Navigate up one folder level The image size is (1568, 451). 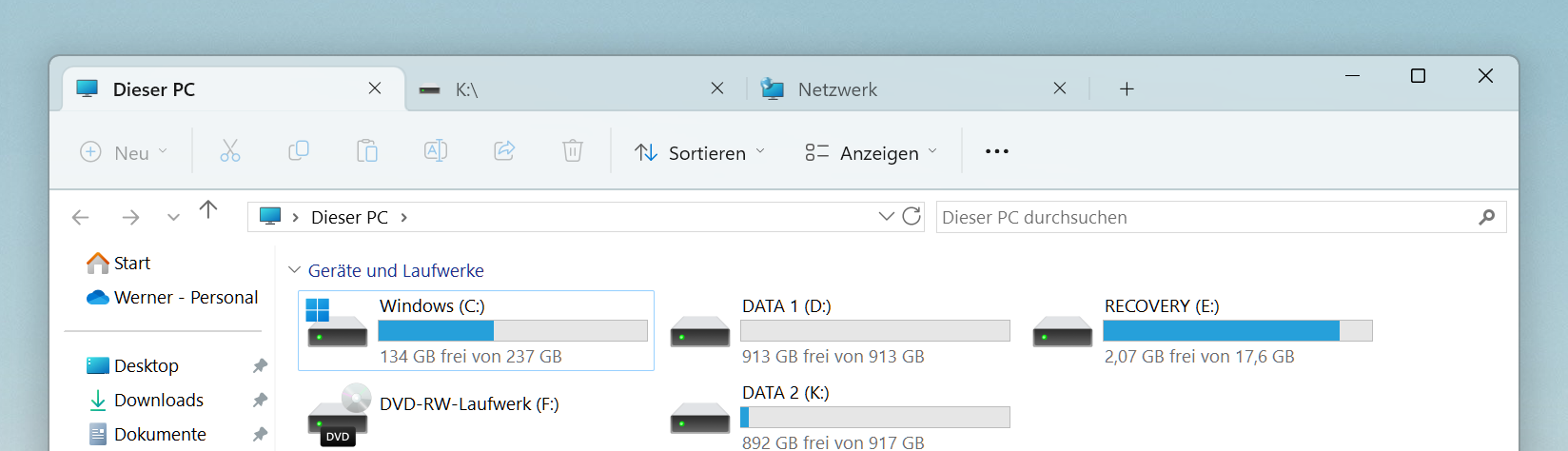coord(208,210)
